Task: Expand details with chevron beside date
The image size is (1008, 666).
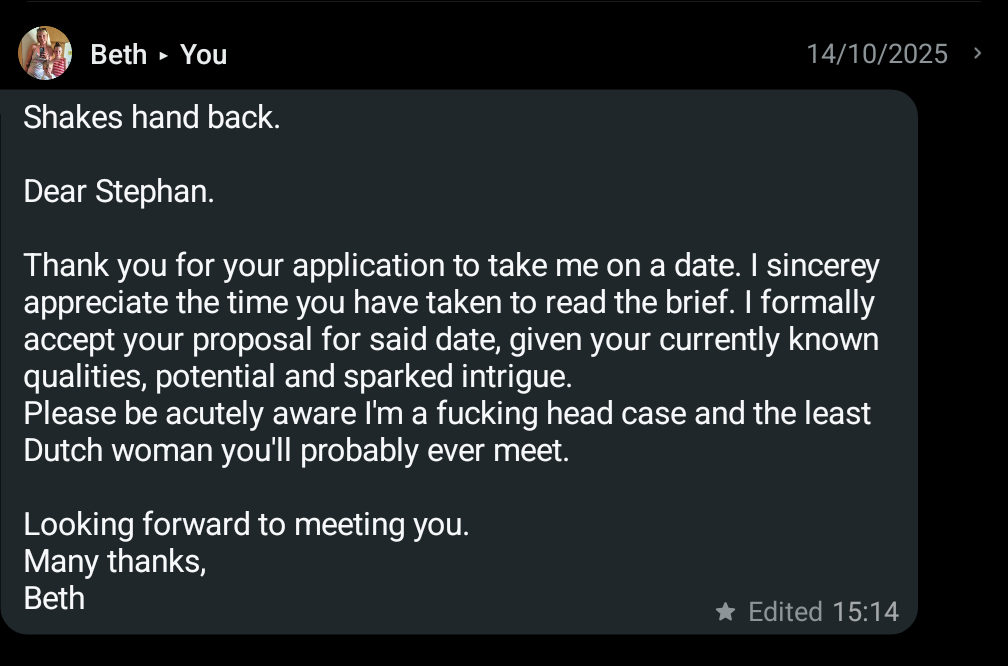Action: pyautogui.click(x=977, y=53)
